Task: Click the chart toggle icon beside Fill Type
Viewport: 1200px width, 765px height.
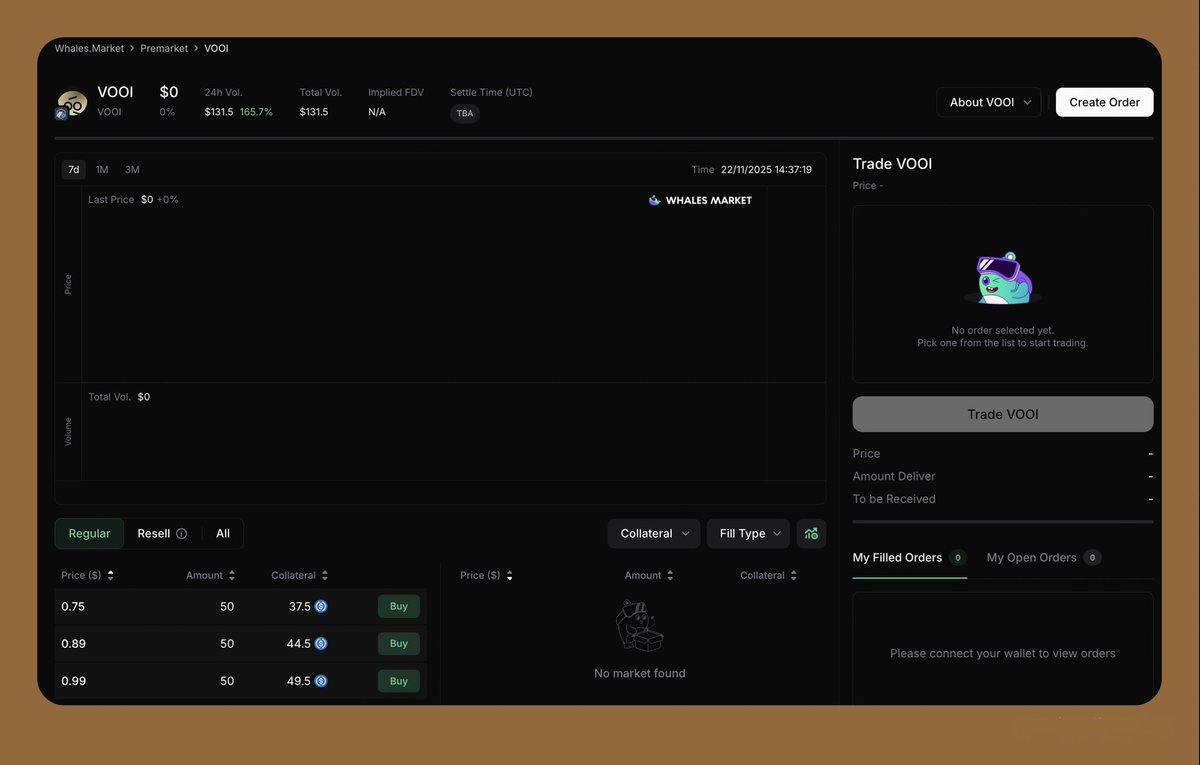Action: click(811, 534)
